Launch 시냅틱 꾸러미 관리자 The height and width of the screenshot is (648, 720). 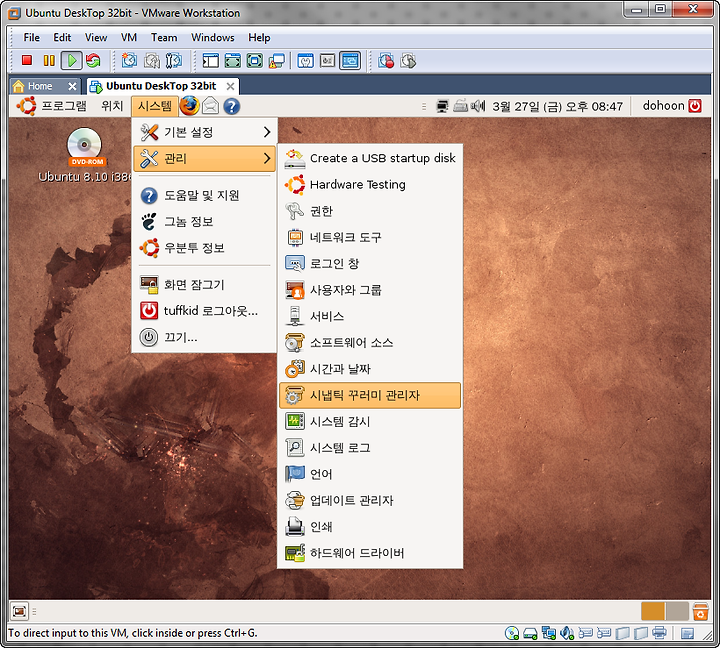pyautogui.click(x=370, y=395)
